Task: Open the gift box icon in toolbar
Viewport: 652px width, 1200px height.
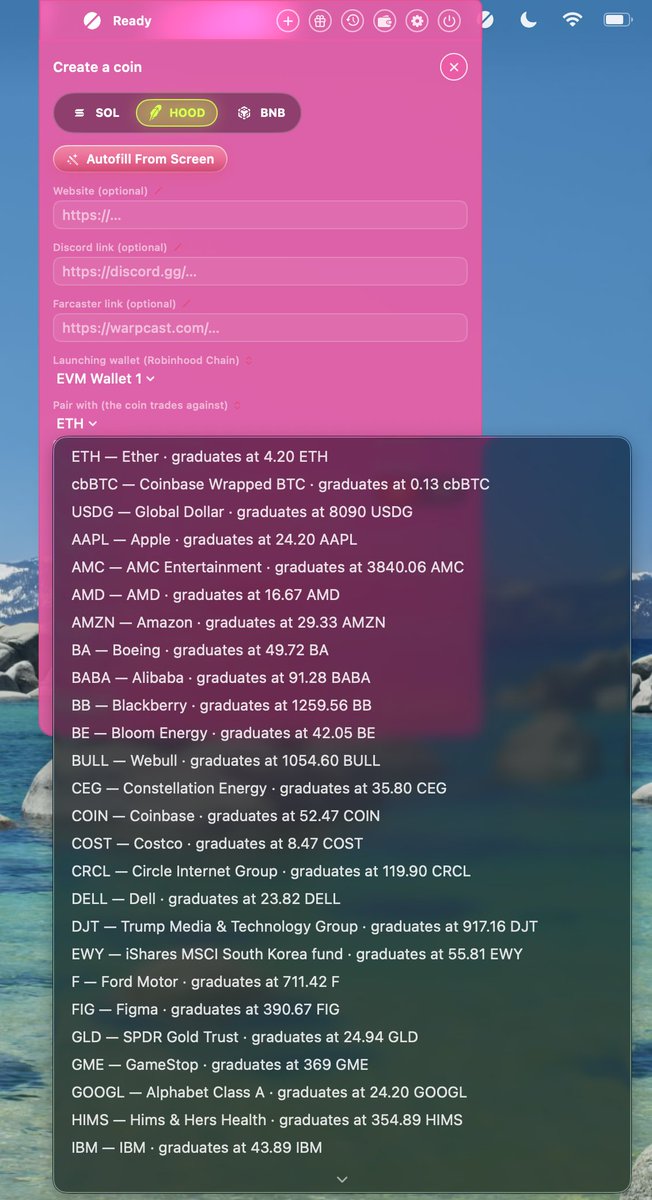Action: coord(320,20)
